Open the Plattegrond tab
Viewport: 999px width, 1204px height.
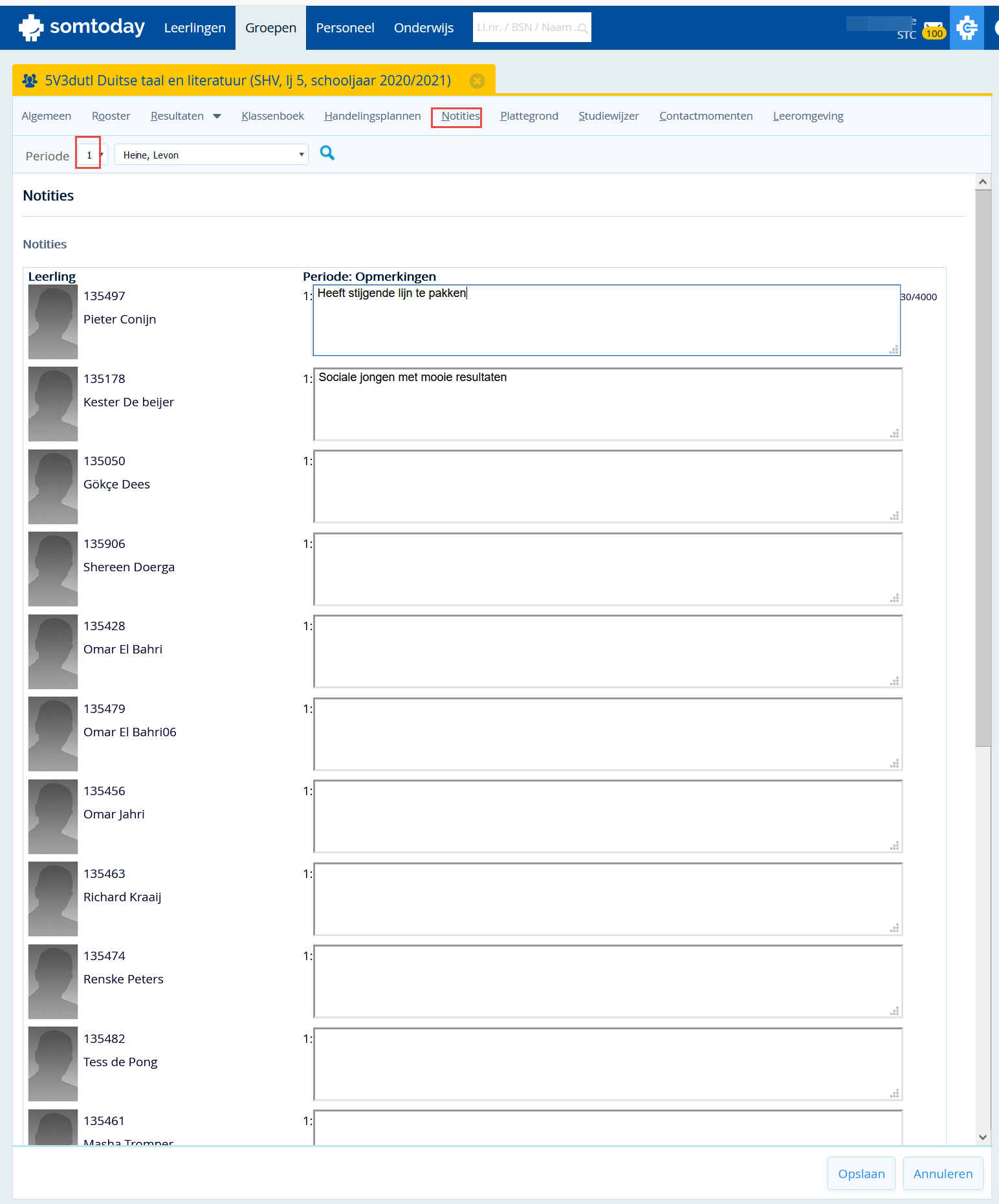(529, 116)
